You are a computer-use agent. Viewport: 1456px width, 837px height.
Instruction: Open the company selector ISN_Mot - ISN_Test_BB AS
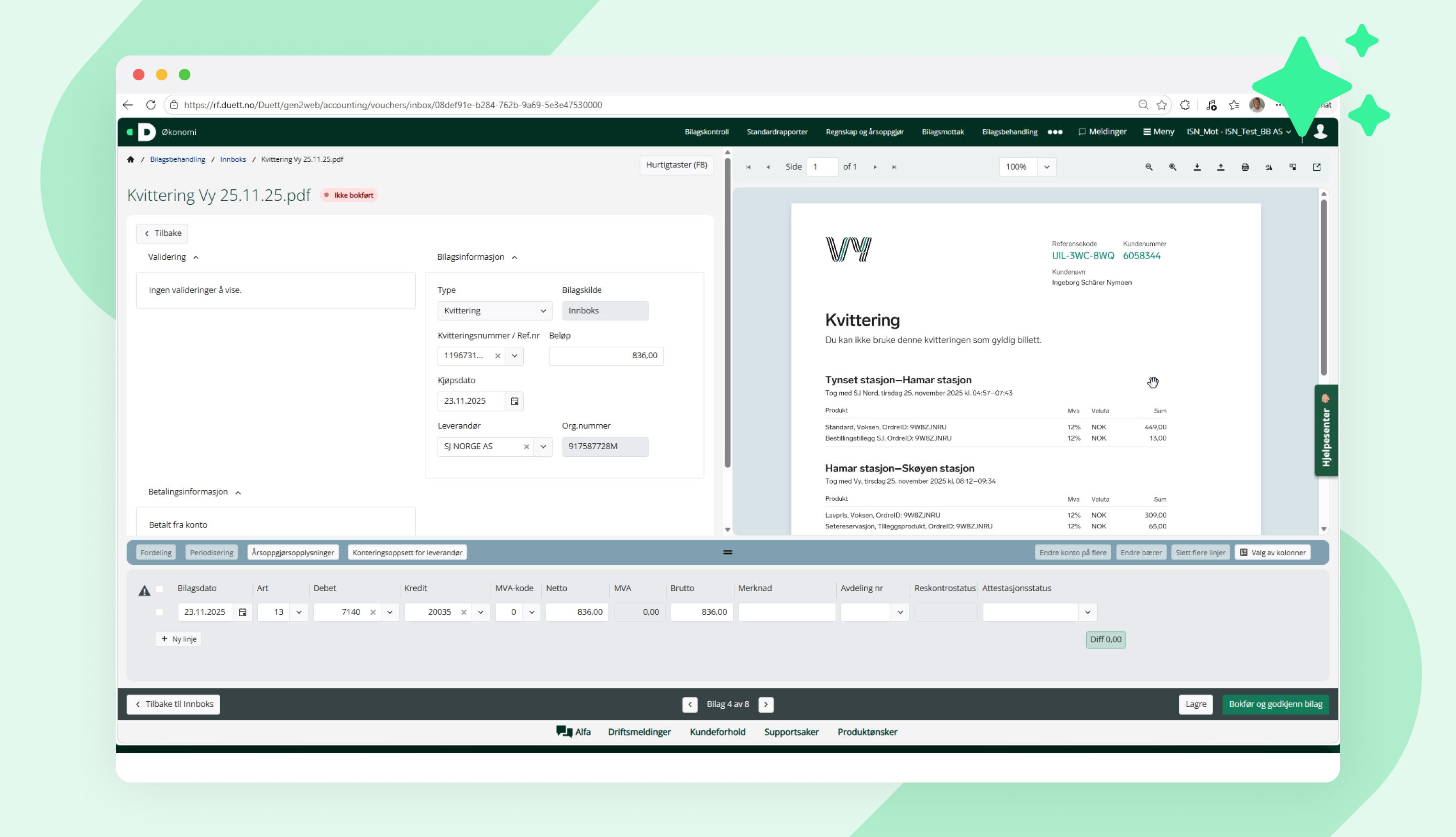point(1239,132)
